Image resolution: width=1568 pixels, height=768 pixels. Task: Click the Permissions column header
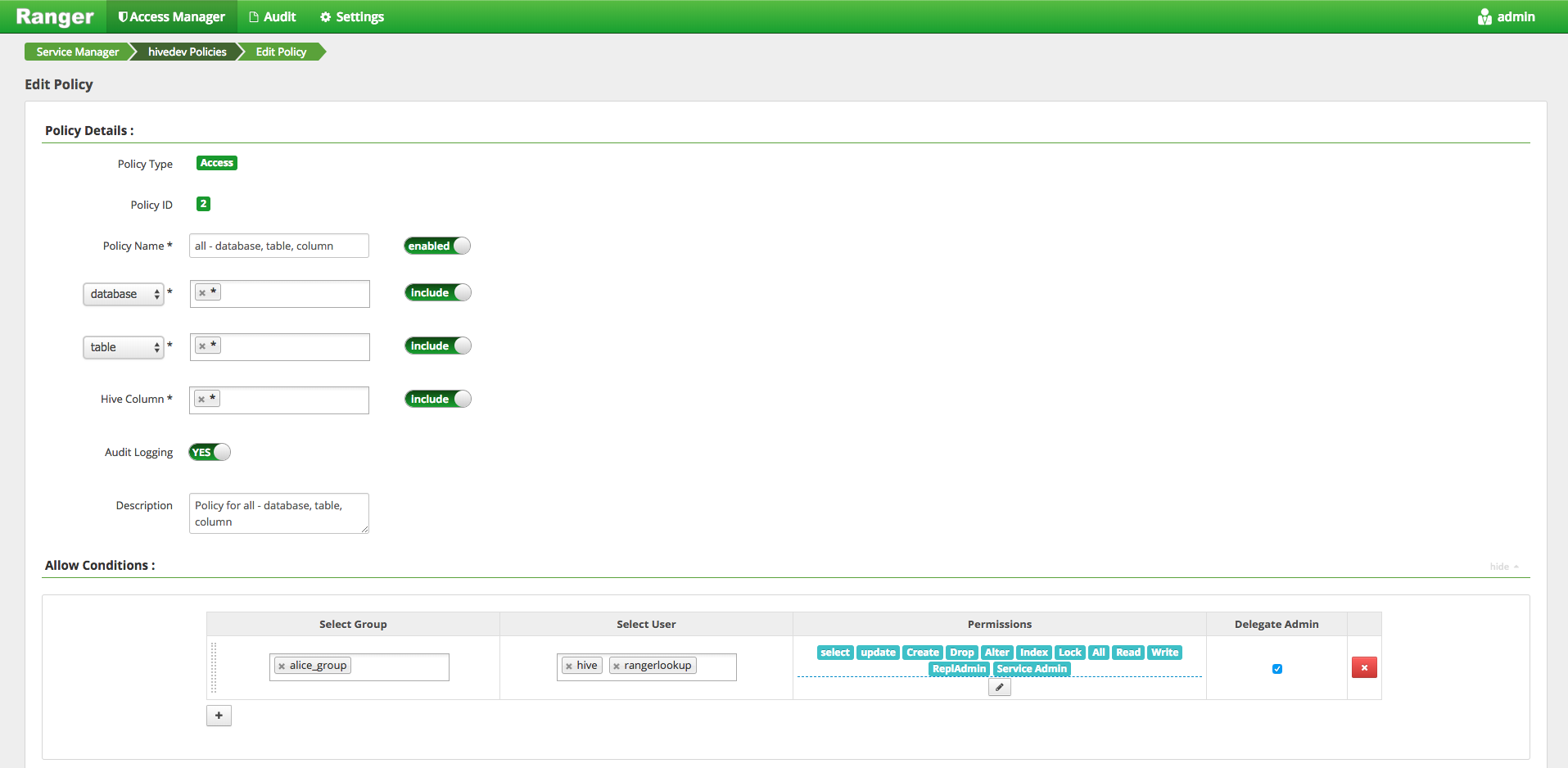(1000, 624)
